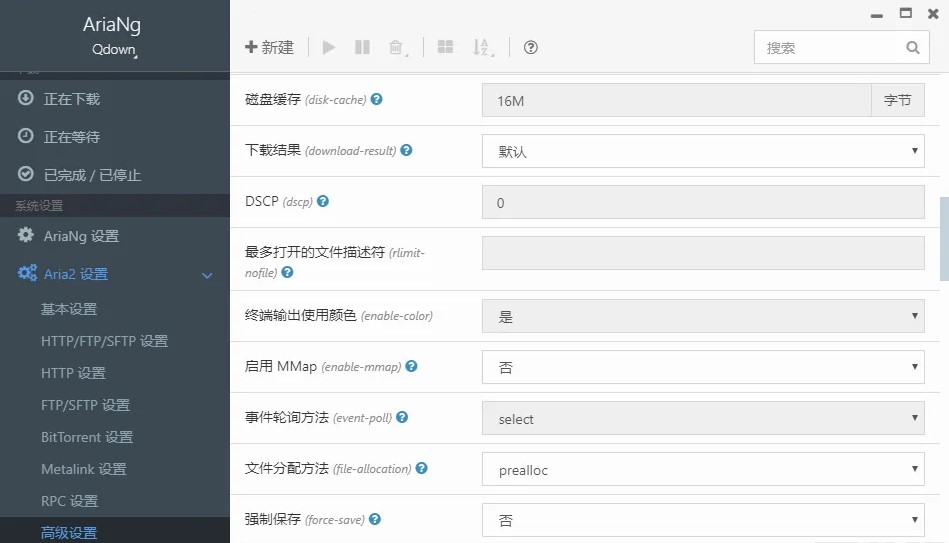Click the help question mark toolbar icon
This screenshot has height=543, width=949.
[531, 47]
